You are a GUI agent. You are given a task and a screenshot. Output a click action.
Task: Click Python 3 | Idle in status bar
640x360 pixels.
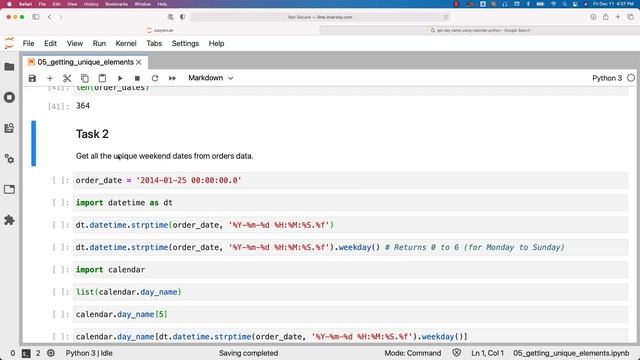[x=89, y=353]
